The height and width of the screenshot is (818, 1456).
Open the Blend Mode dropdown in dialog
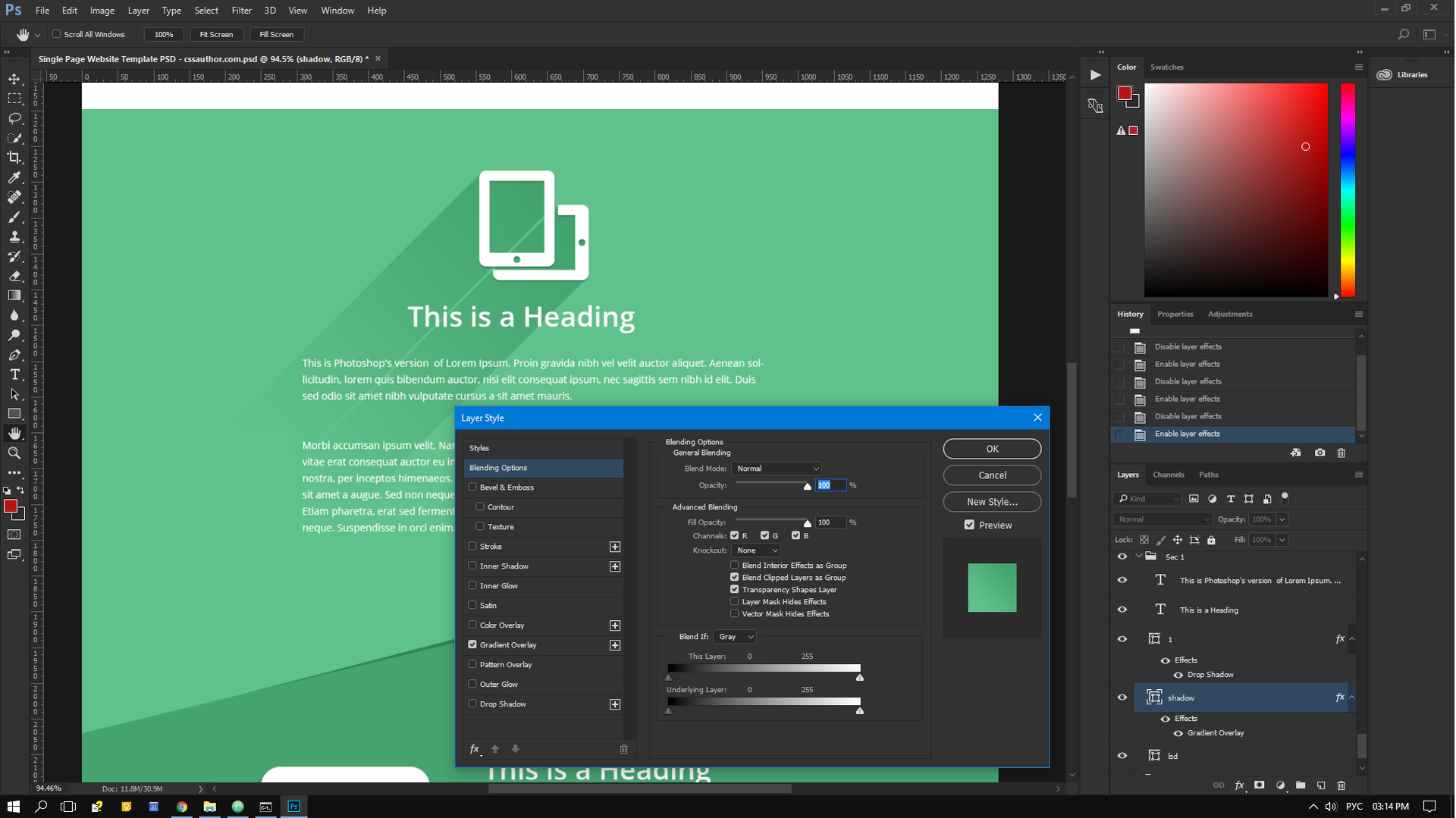coord(777,469)
